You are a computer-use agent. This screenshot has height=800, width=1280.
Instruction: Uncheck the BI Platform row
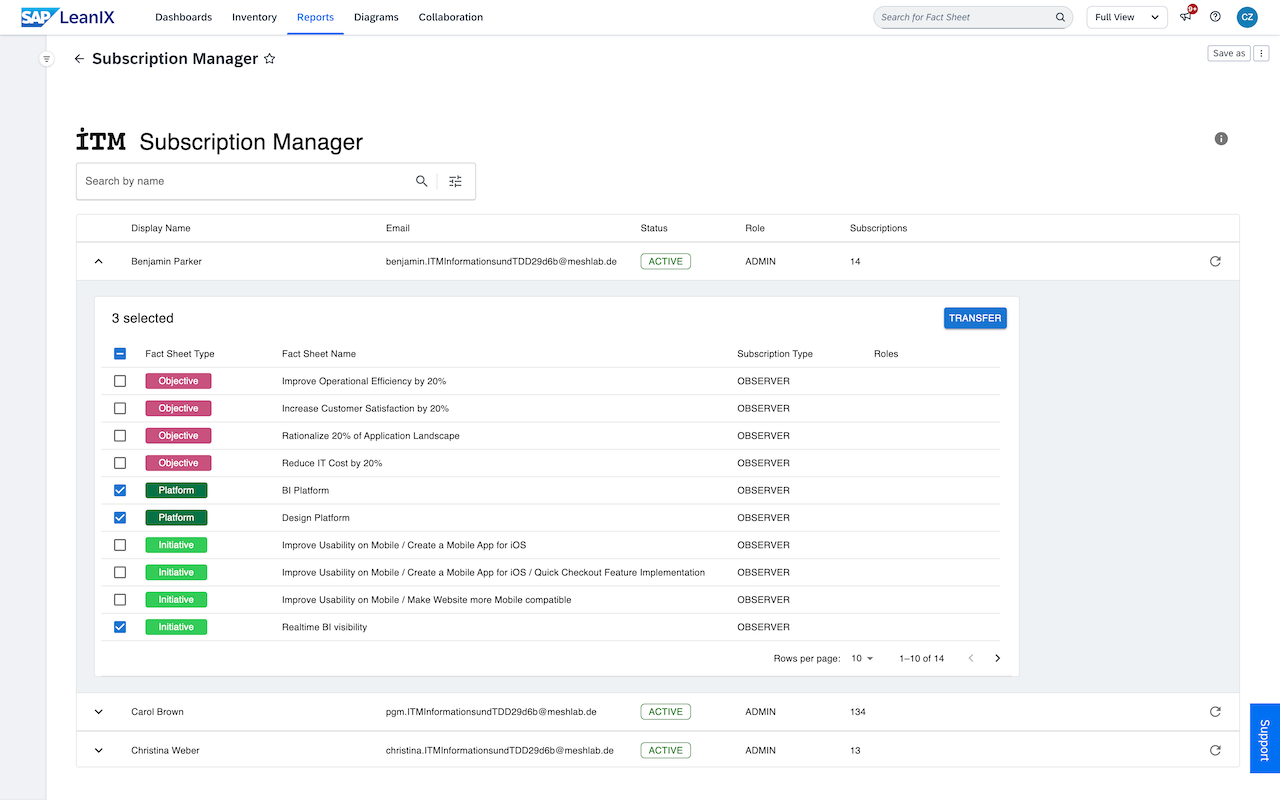120,490
